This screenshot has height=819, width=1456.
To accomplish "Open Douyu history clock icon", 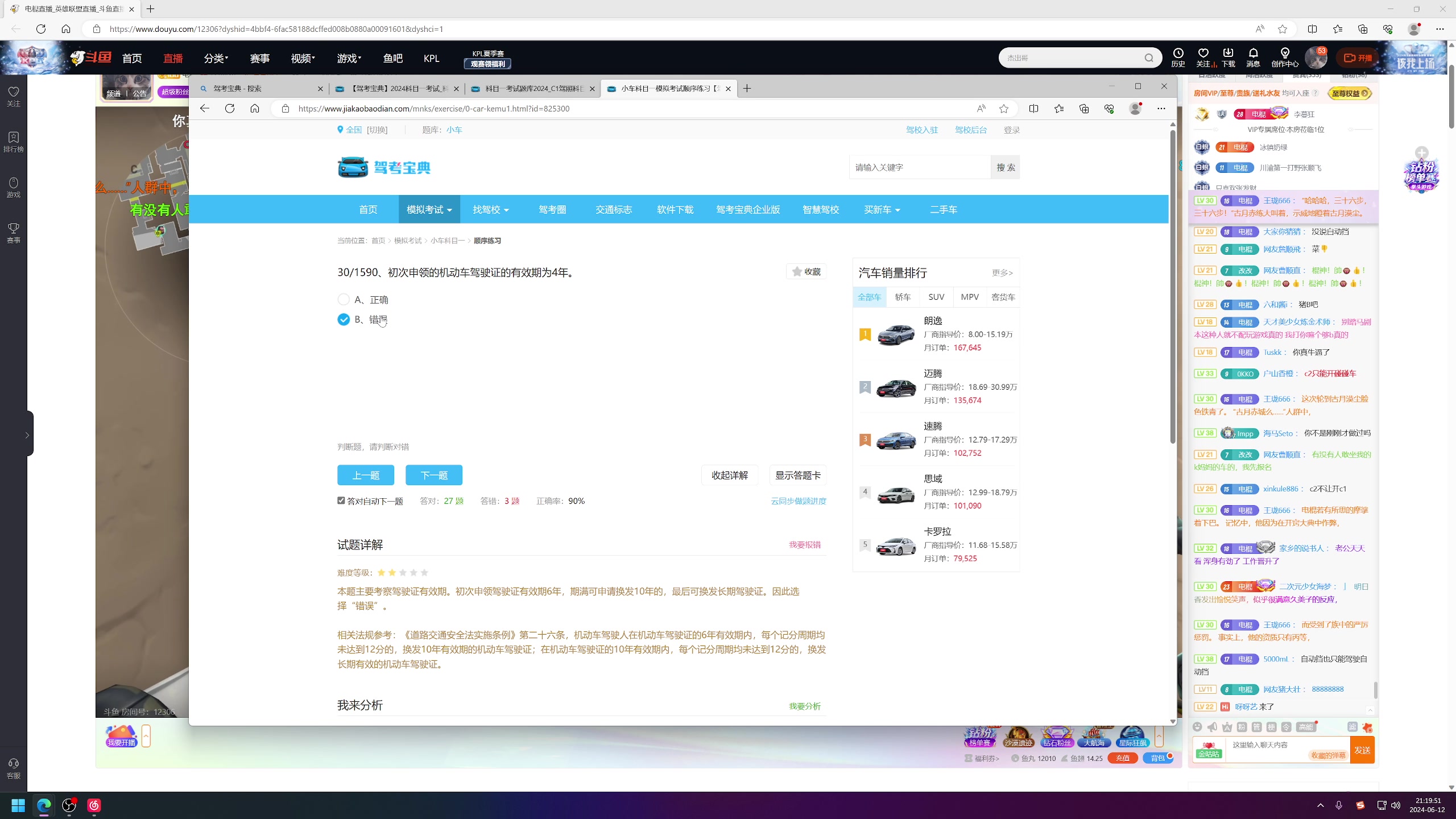I will point(1178,57).
